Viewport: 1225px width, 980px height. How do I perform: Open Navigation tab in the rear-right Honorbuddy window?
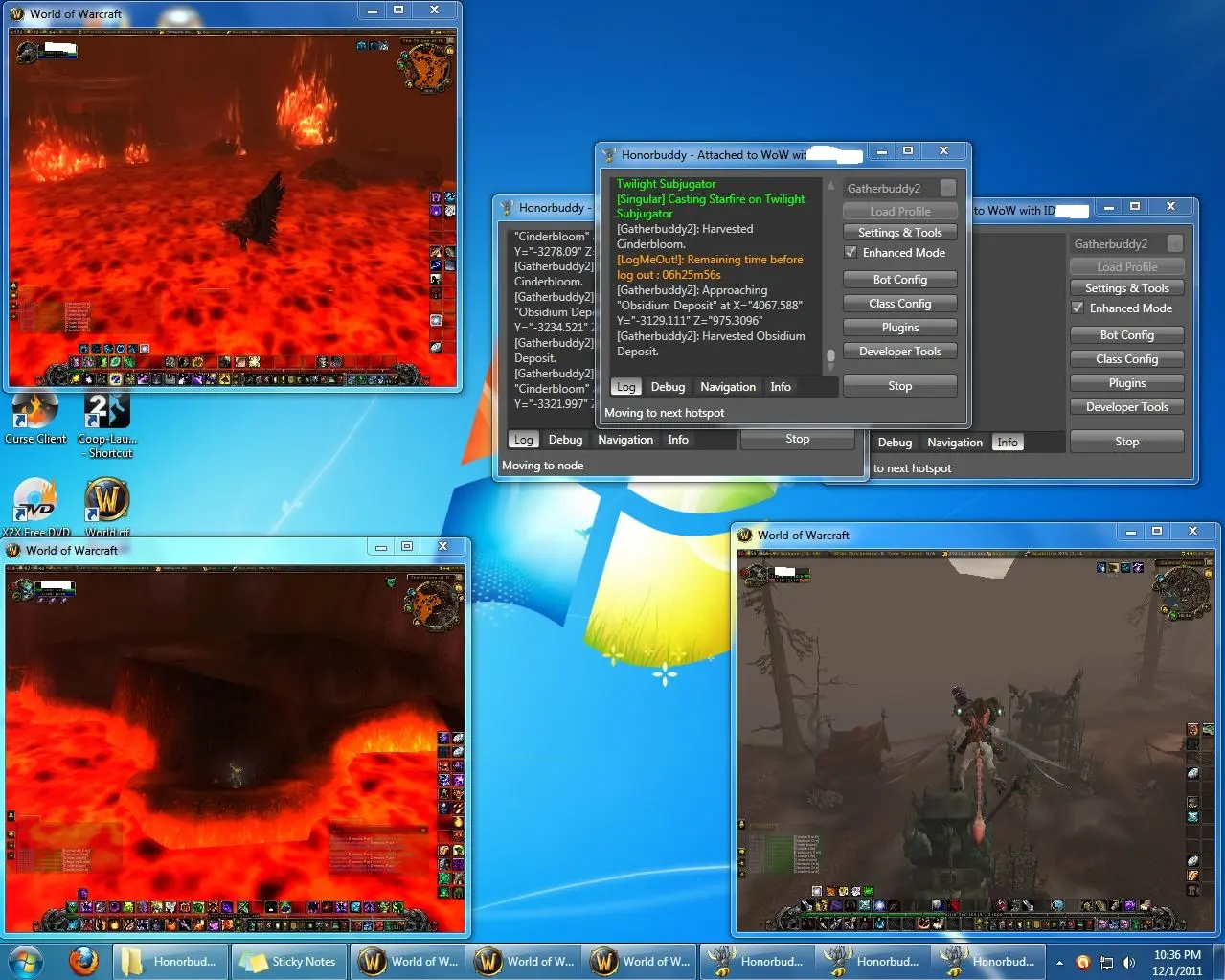point(955,443)
